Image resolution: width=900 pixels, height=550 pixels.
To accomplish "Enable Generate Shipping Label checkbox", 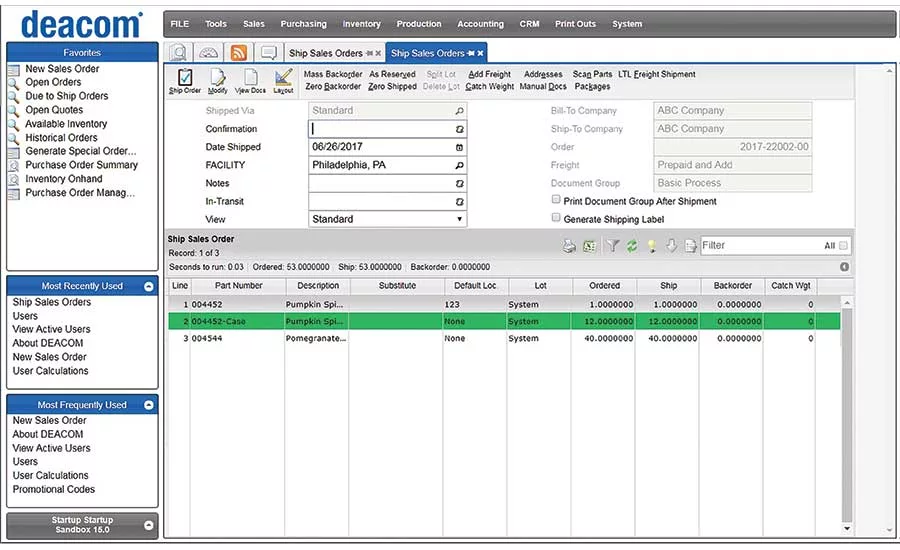I will 556,218.
